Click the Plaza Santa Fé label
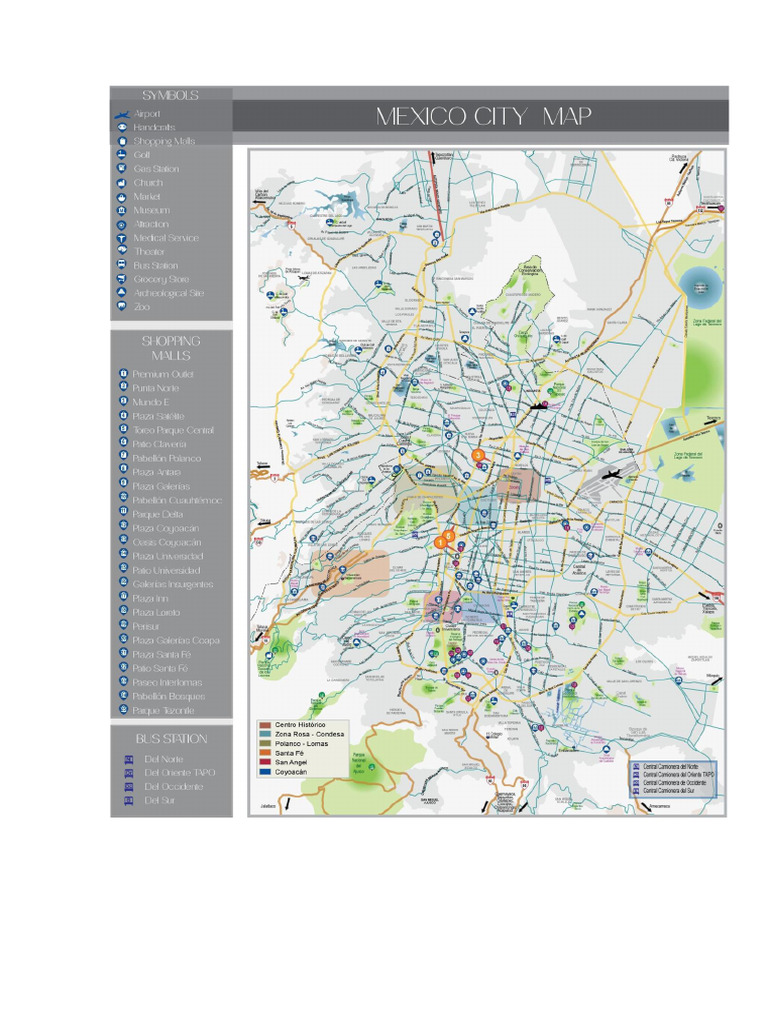 coord(162,654)
